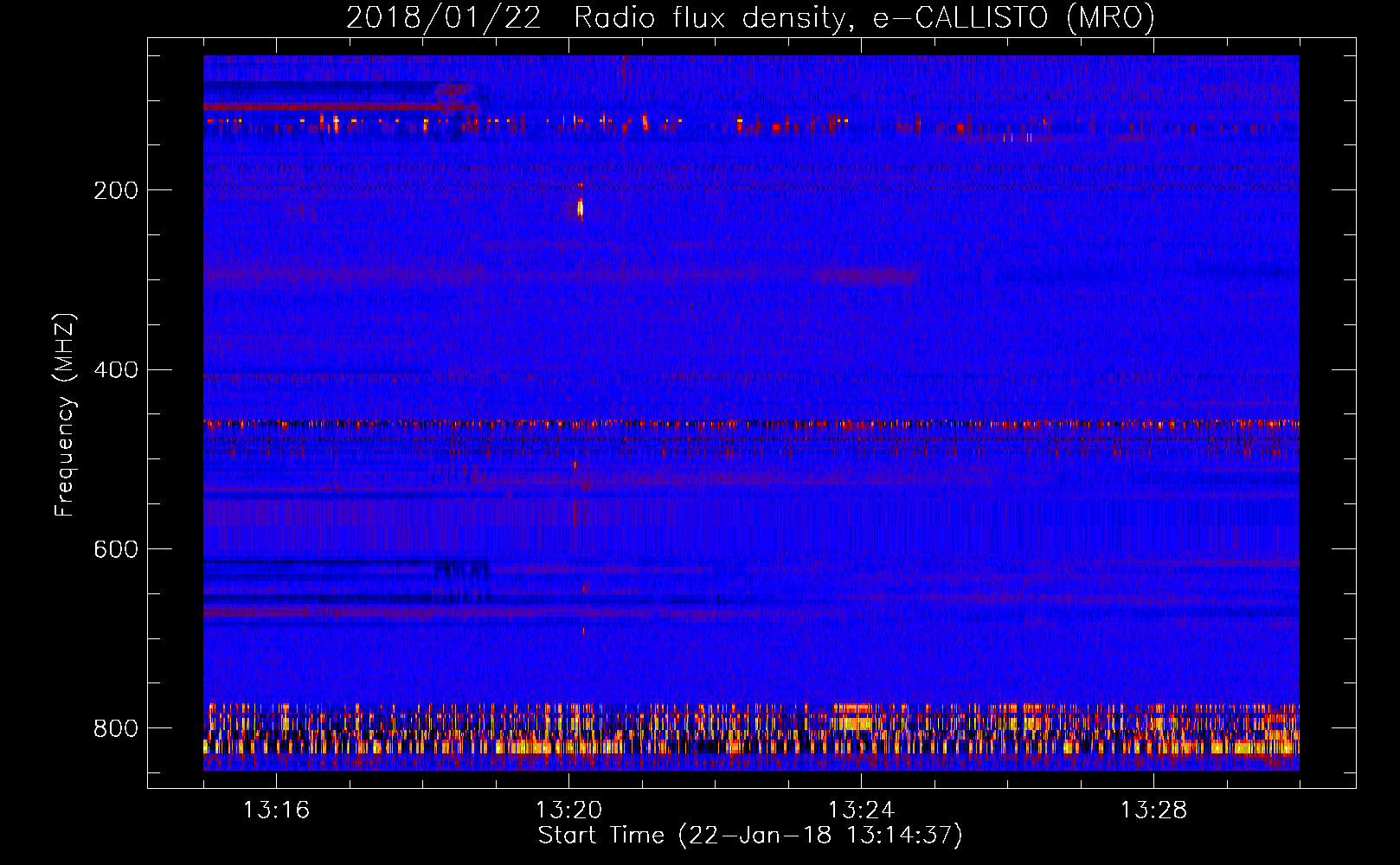
Task: Click the plot title 'Radio flux density, e-CALLISTO (MRO)'
Action: coord(864,17)
